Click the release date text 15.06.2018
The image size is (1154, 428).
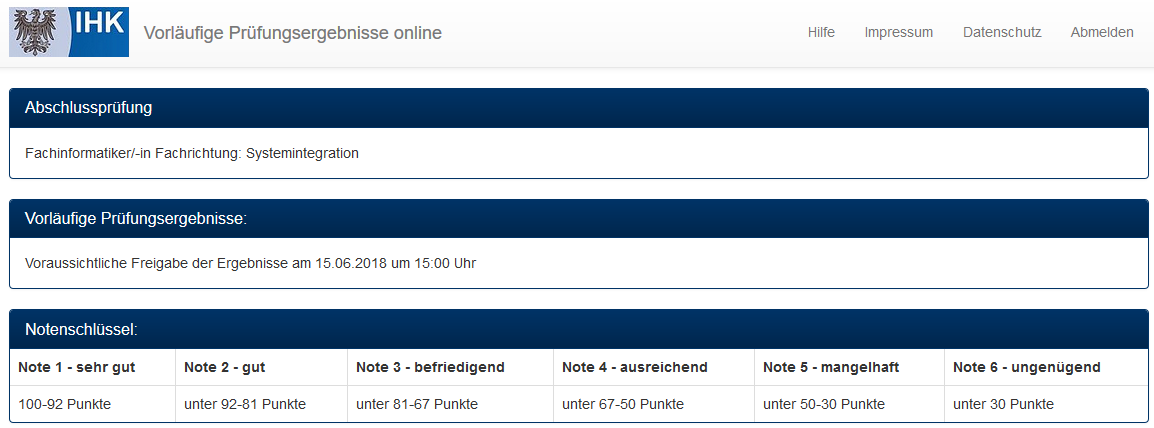click(349, 264)
